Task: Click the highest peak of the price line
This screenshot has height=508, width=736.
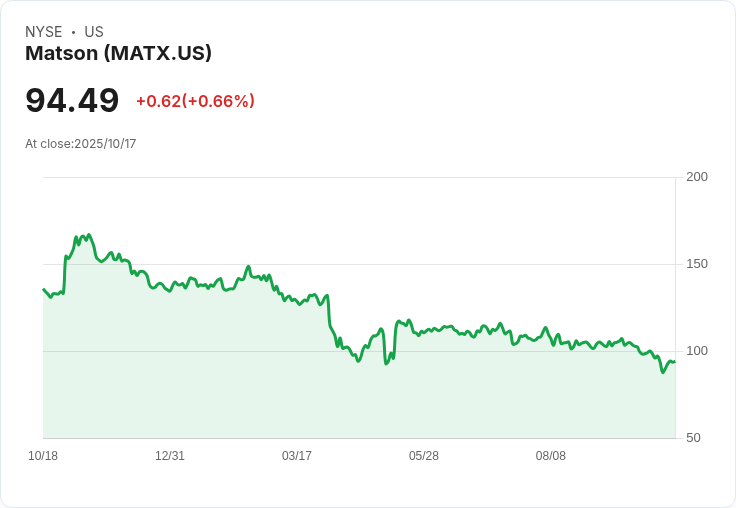Action: click(88, 235)
